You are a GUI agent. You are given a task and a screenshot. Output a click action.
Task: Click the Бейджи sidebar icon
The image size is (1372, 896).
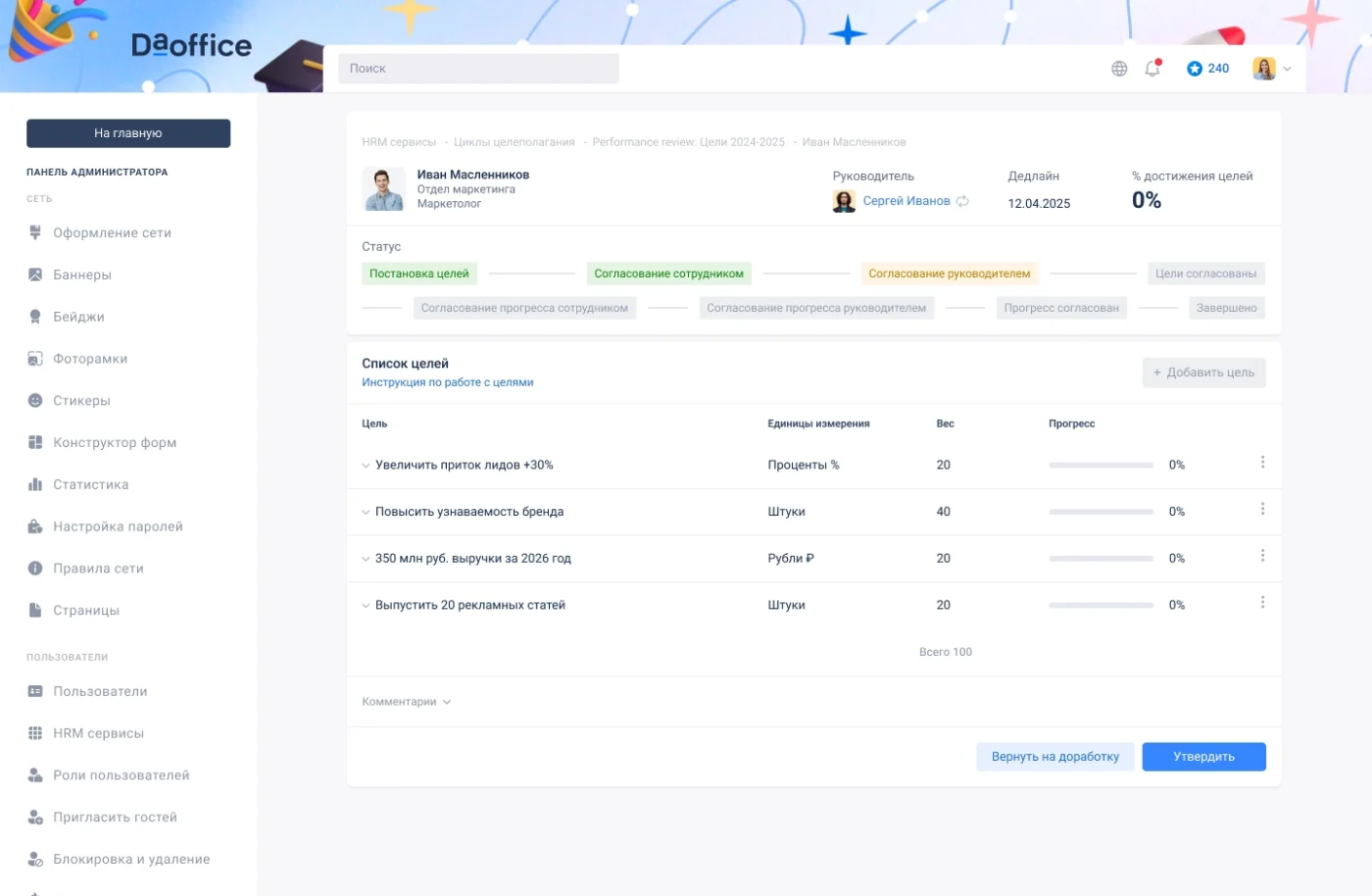[x=35, y=317]
